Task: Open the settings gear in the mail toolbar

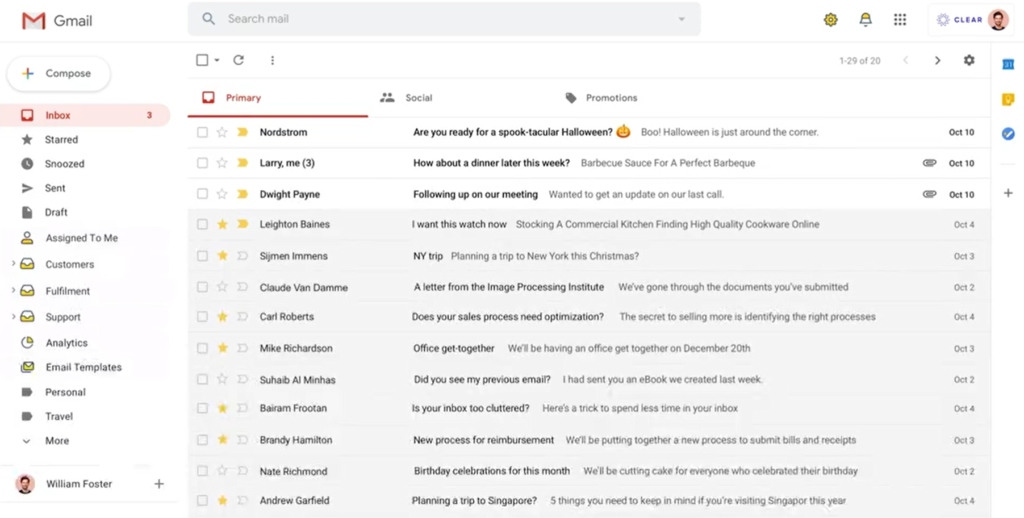Action: tap(968, 60)
